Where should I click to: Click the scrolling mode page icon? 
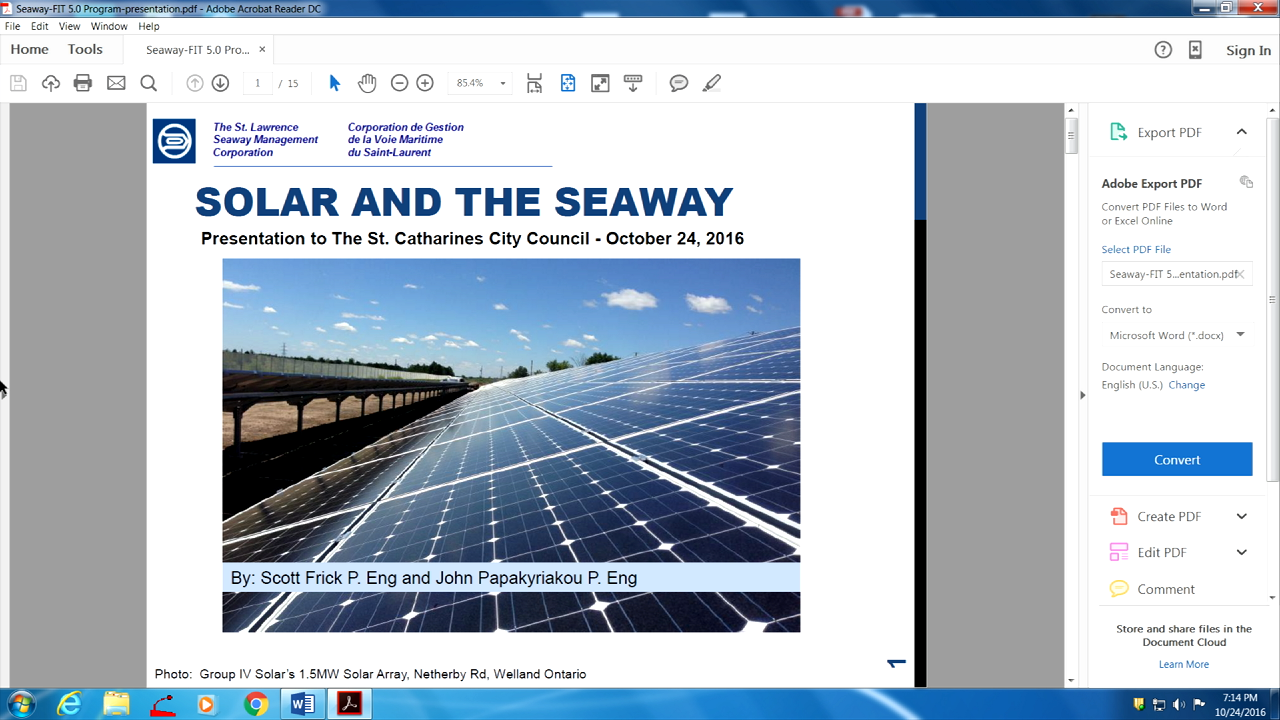[x=534, y=83]
